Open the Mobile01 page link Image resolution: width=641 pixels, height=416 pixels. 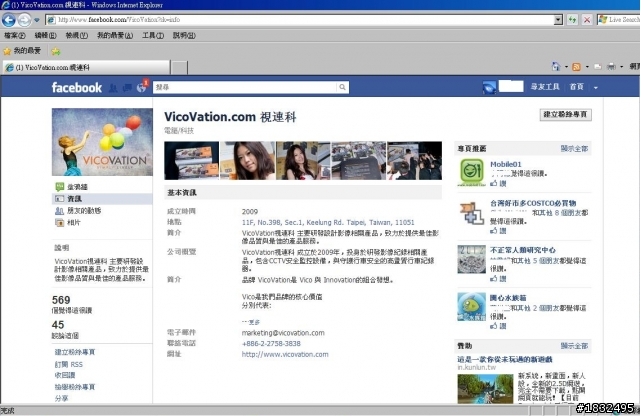tap(506, 164)
